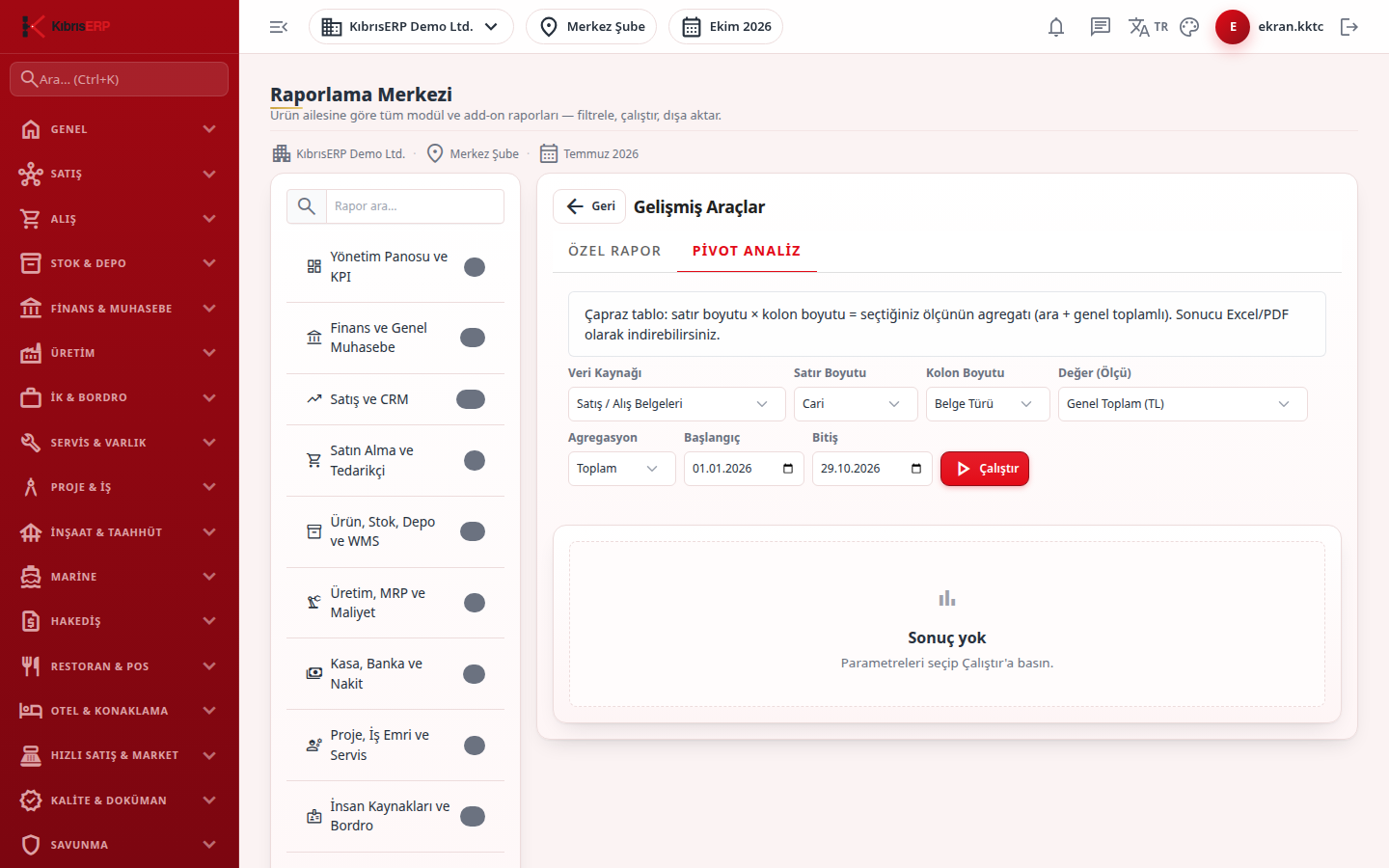
Task: Click the logout icon
Action: (1349, 27)
